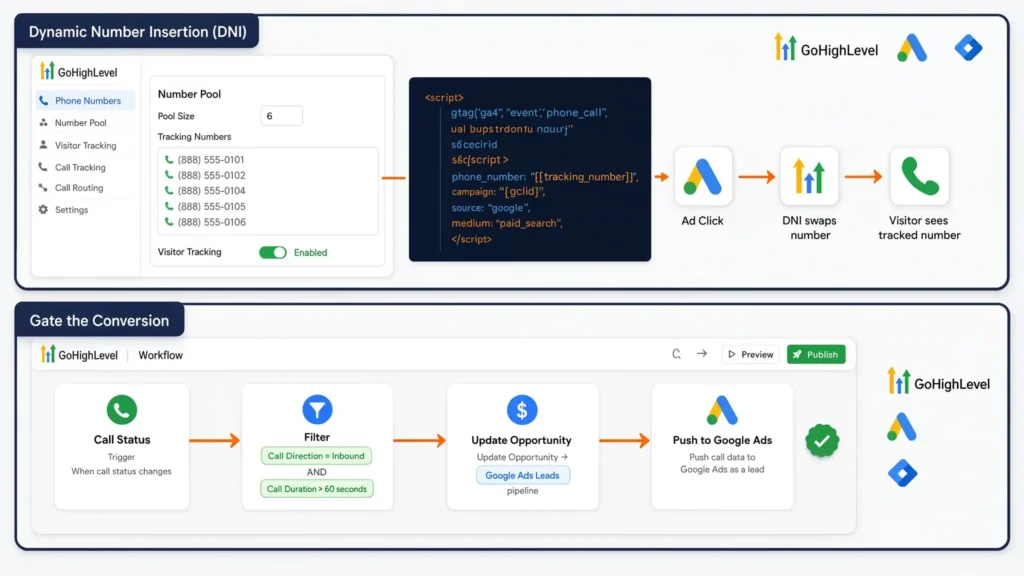
Task: Click the Visitor sees tracked number phone icon
Action: tap(919, 177)
